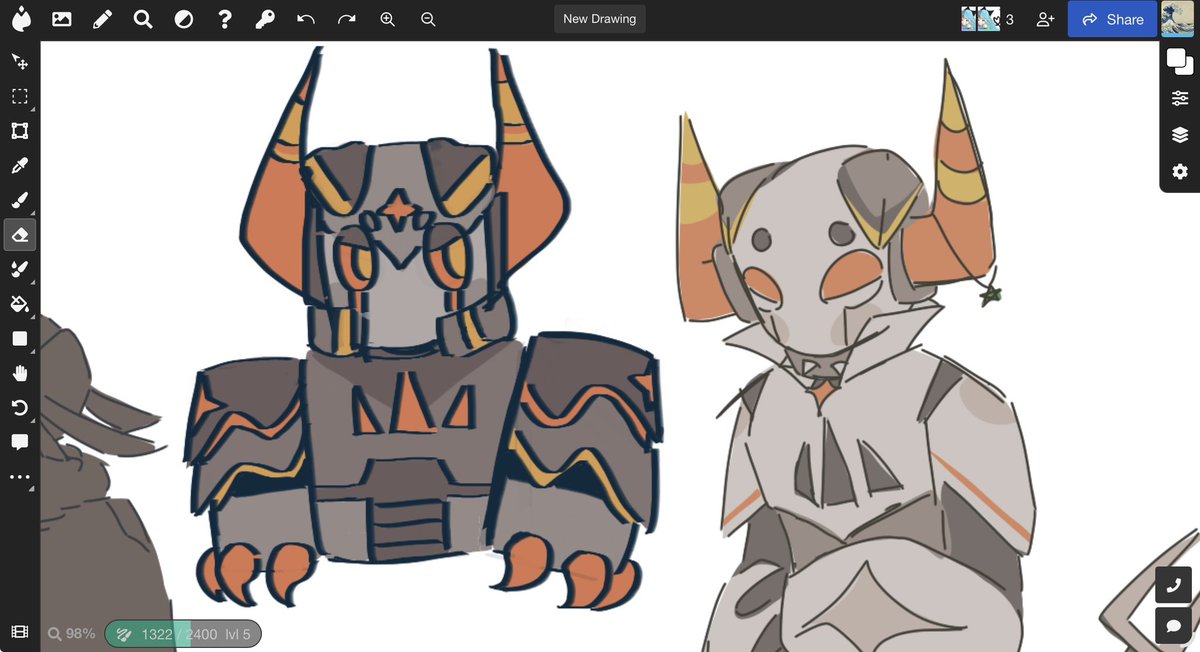Click the blue Share button
1200x652 pixels.
[x=1112, y=19]
